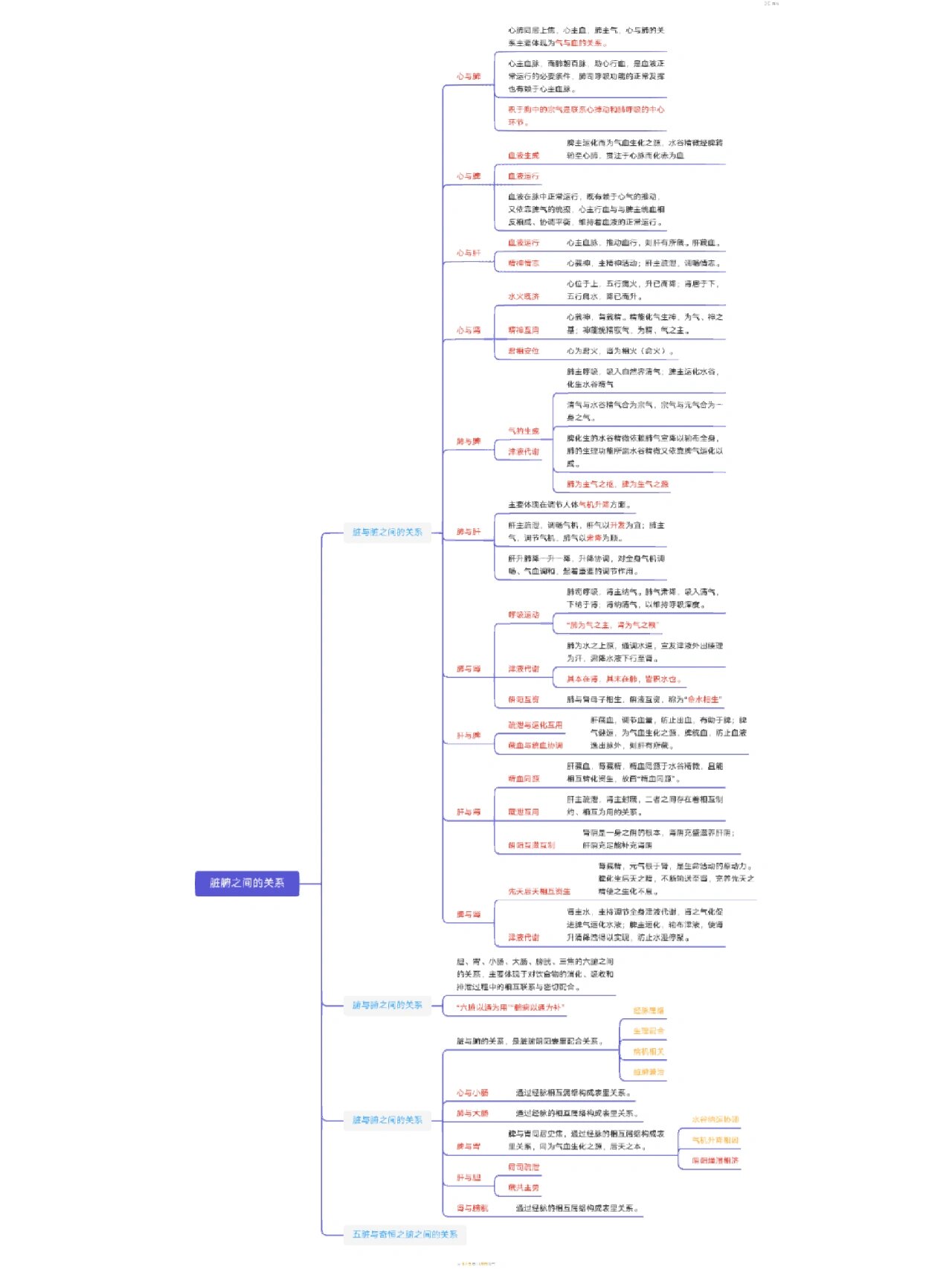Select the 脏与脏之间的关系 branch node
Viewport: 952px width, 1269px height.
387,533
